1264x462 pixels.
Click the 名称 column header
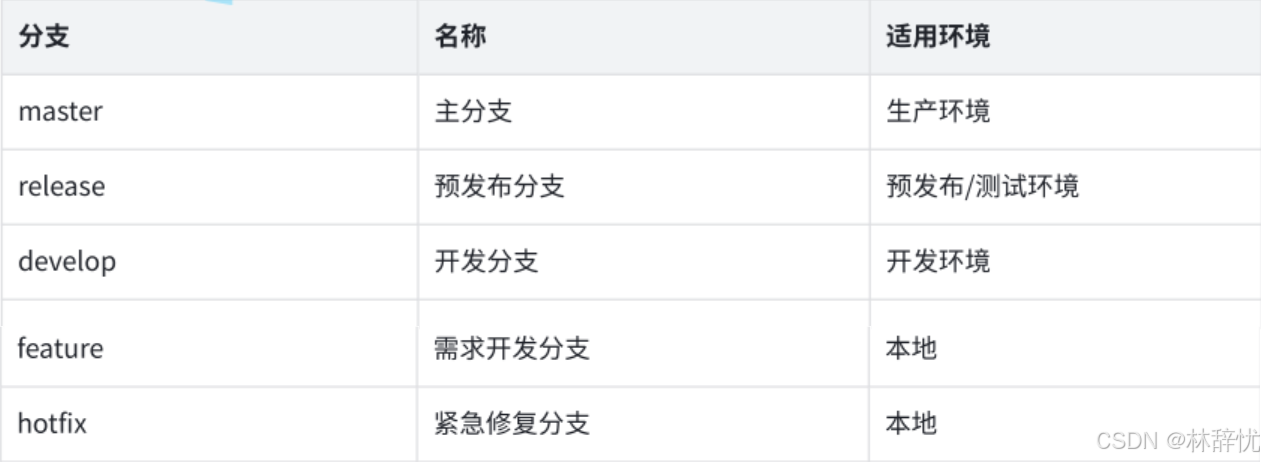[x=460, y=38]
